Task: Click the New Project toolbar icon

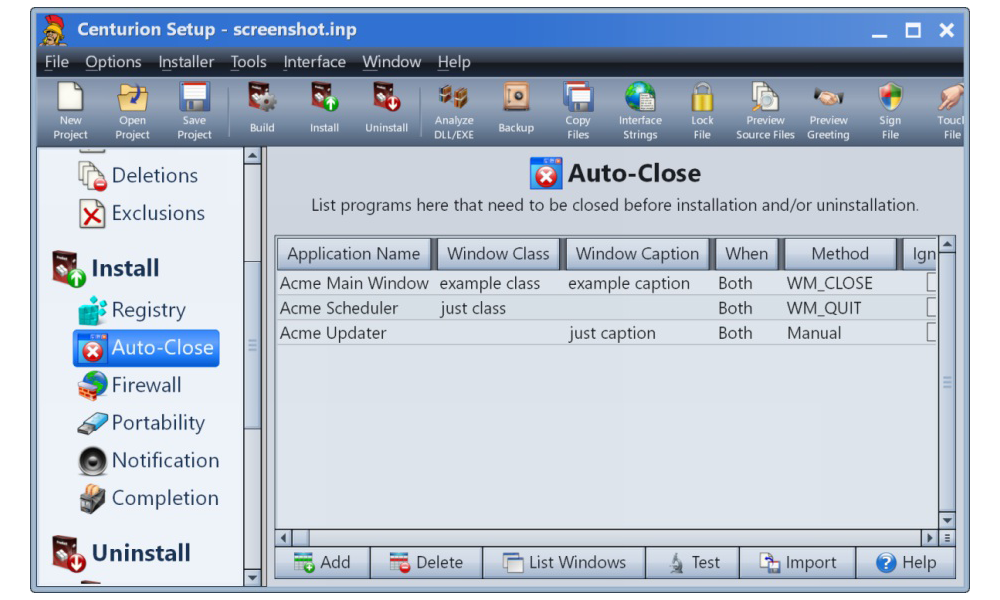Action: tap(70, 110)
